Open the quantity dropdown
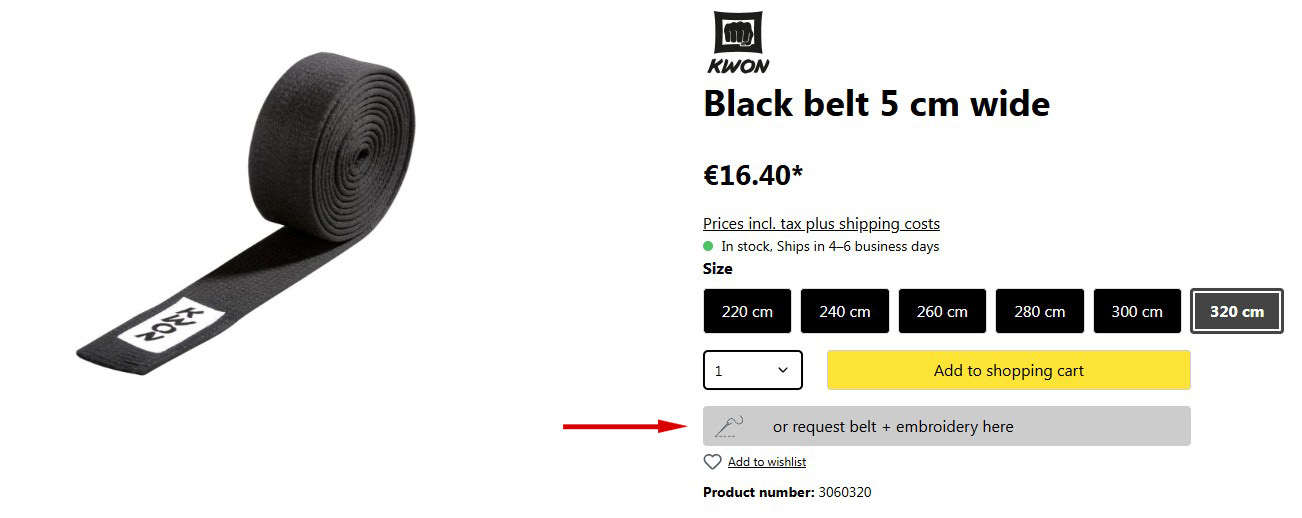This screenshot has height=518, width=1302. (x=753, y=370)
